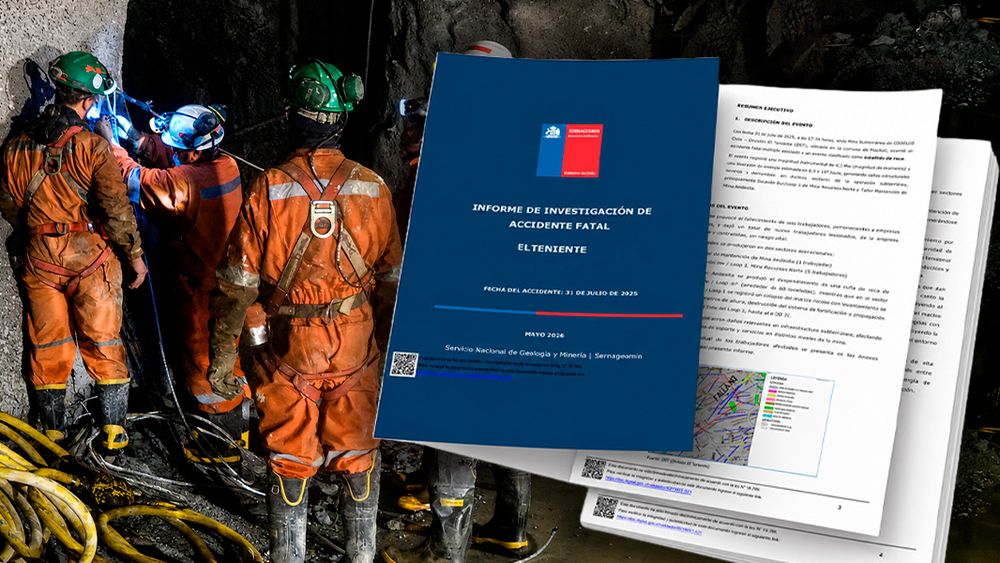Viewport: 1000px width, 563px height.
Task: Click the Sernageomin logo on the blue cover
Action: [570, 150]
